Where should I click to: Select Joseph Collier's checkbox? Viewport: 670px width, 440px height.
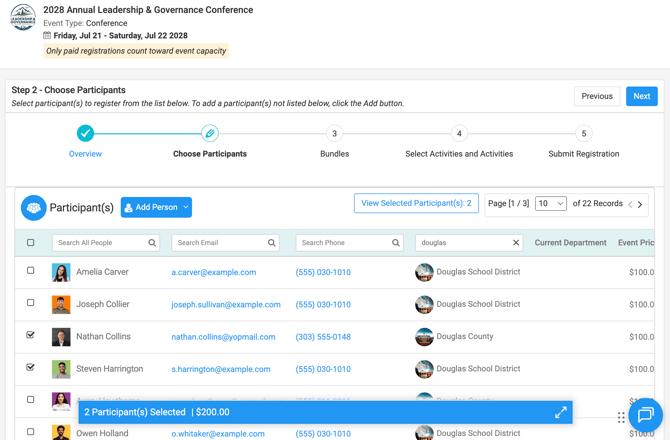coord(30,302)
